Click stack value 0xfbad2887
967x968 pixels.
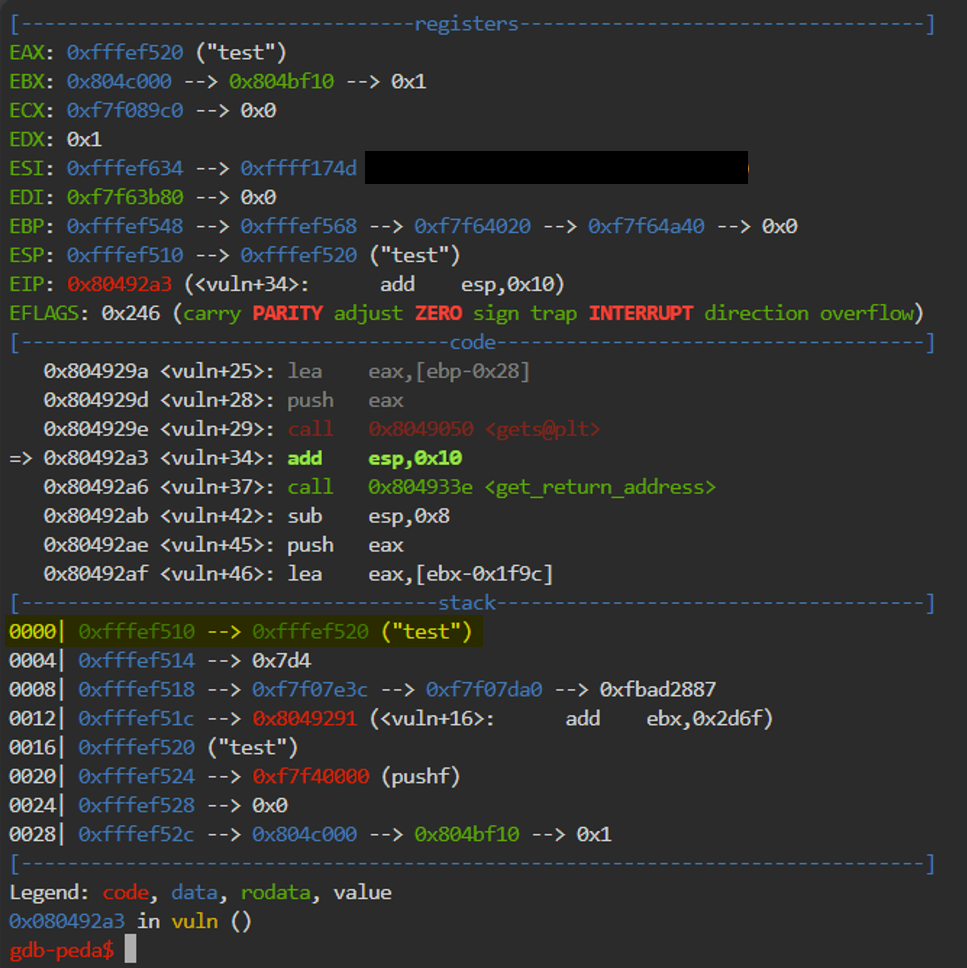click(x=658, y=690)
